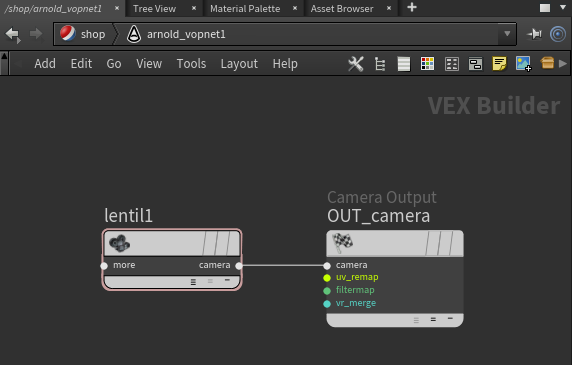This screenshot has height=365, width=572.
Task: Click the camera output connector on lentil1
Action: click(x=239, y=266)
